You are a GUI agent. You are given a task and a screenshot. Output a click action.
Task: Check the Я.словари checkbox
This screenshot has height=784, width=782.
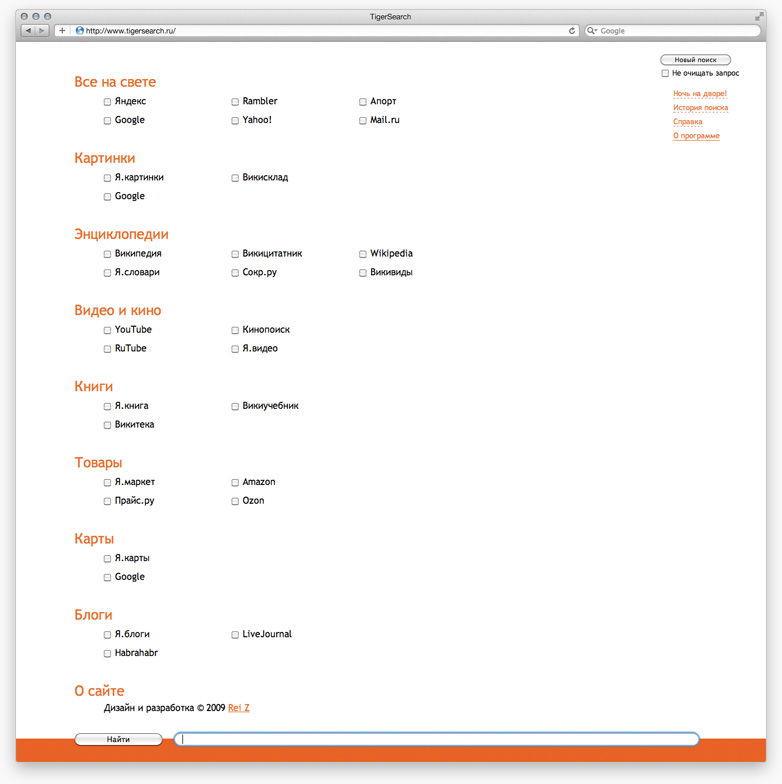coord(107,273)
